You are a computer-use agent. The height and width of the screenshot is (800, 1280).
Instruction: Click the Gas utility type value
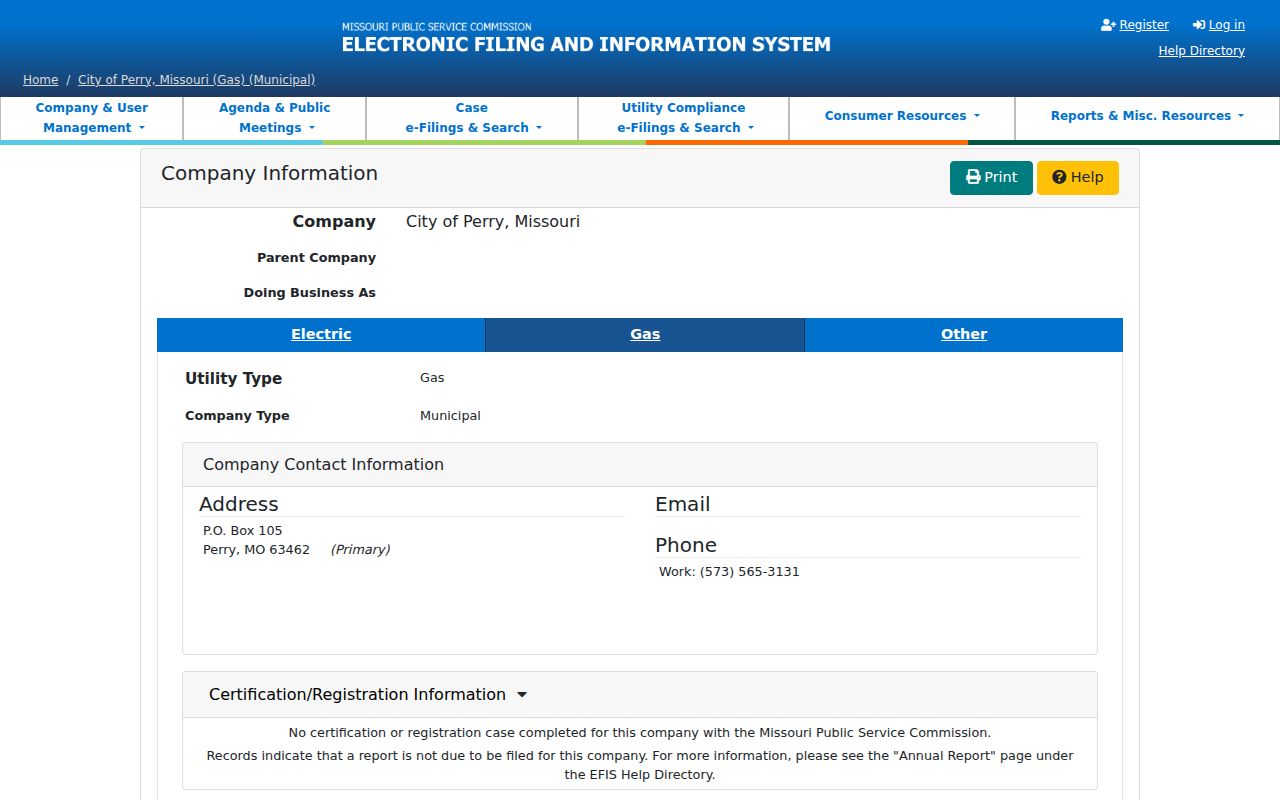point(432,378)
